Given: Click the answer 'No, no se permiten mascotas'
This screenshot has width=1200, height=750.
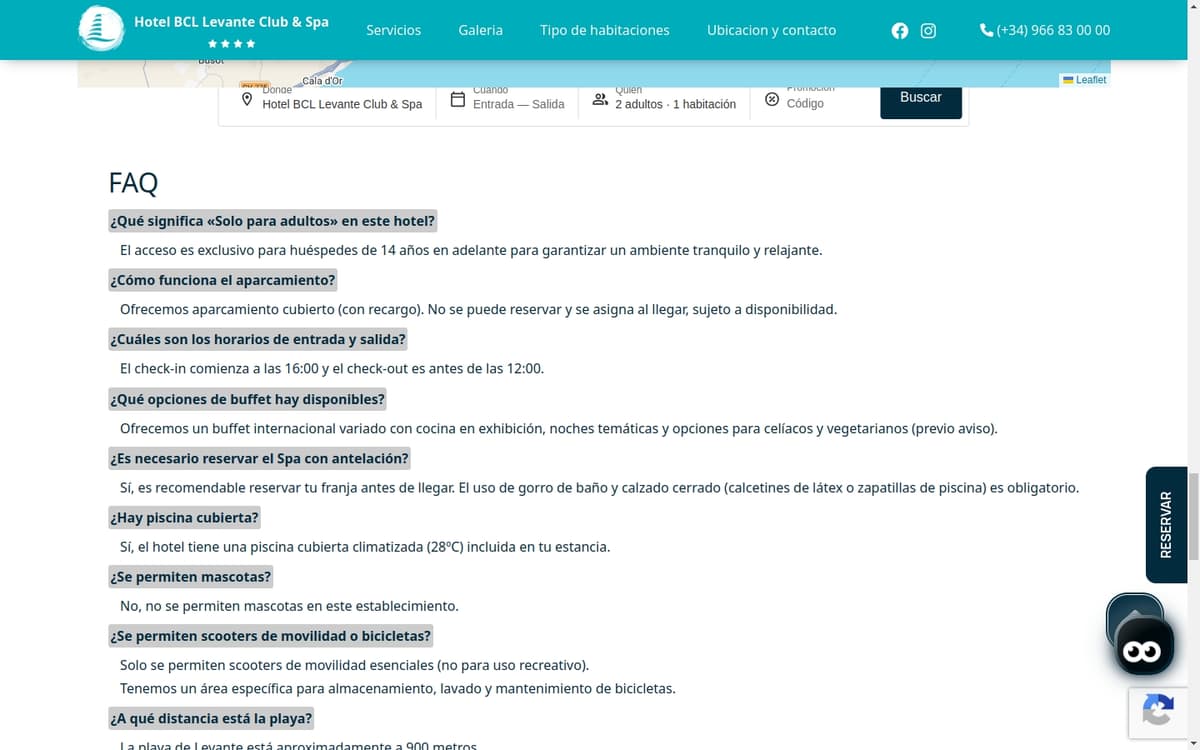Looking at the screenshot, I should [289, 606].
